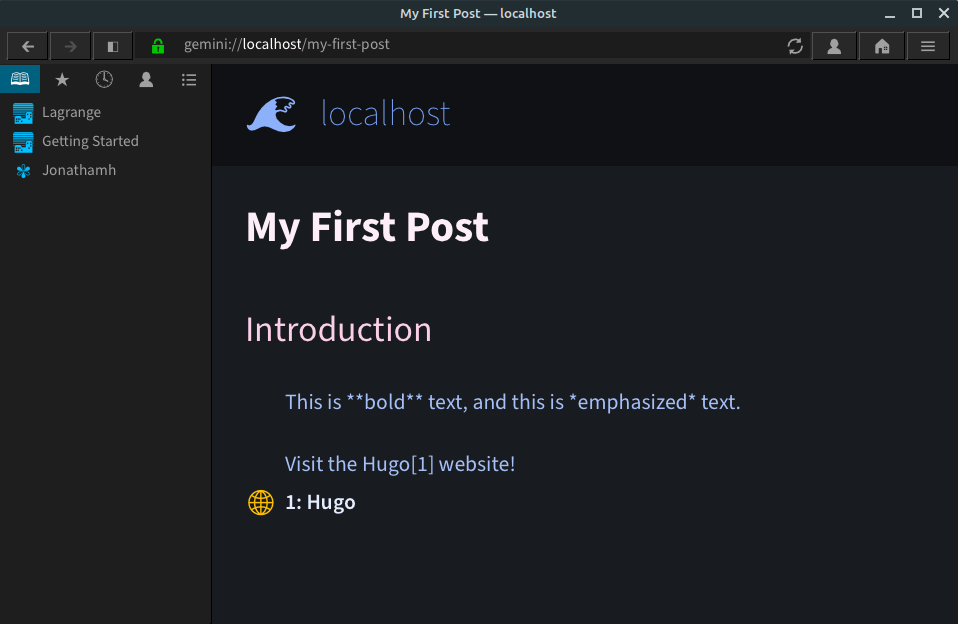Screen dimensions: 958x624
Task: Open the hamburger main menu
Action: [928, 46]
